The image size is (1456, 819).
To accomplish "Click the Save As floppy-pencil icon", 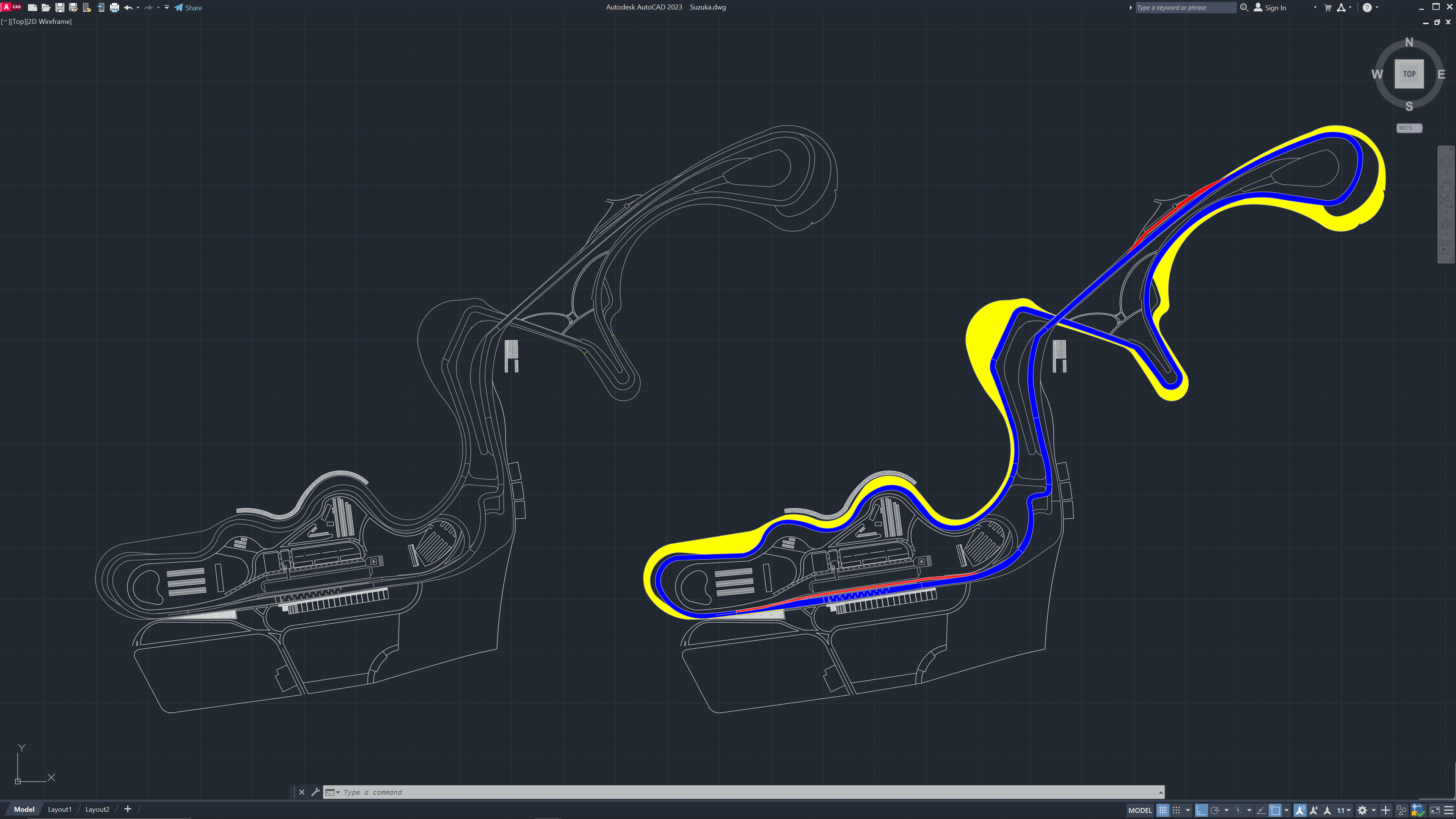I will (x=73, y=8).
